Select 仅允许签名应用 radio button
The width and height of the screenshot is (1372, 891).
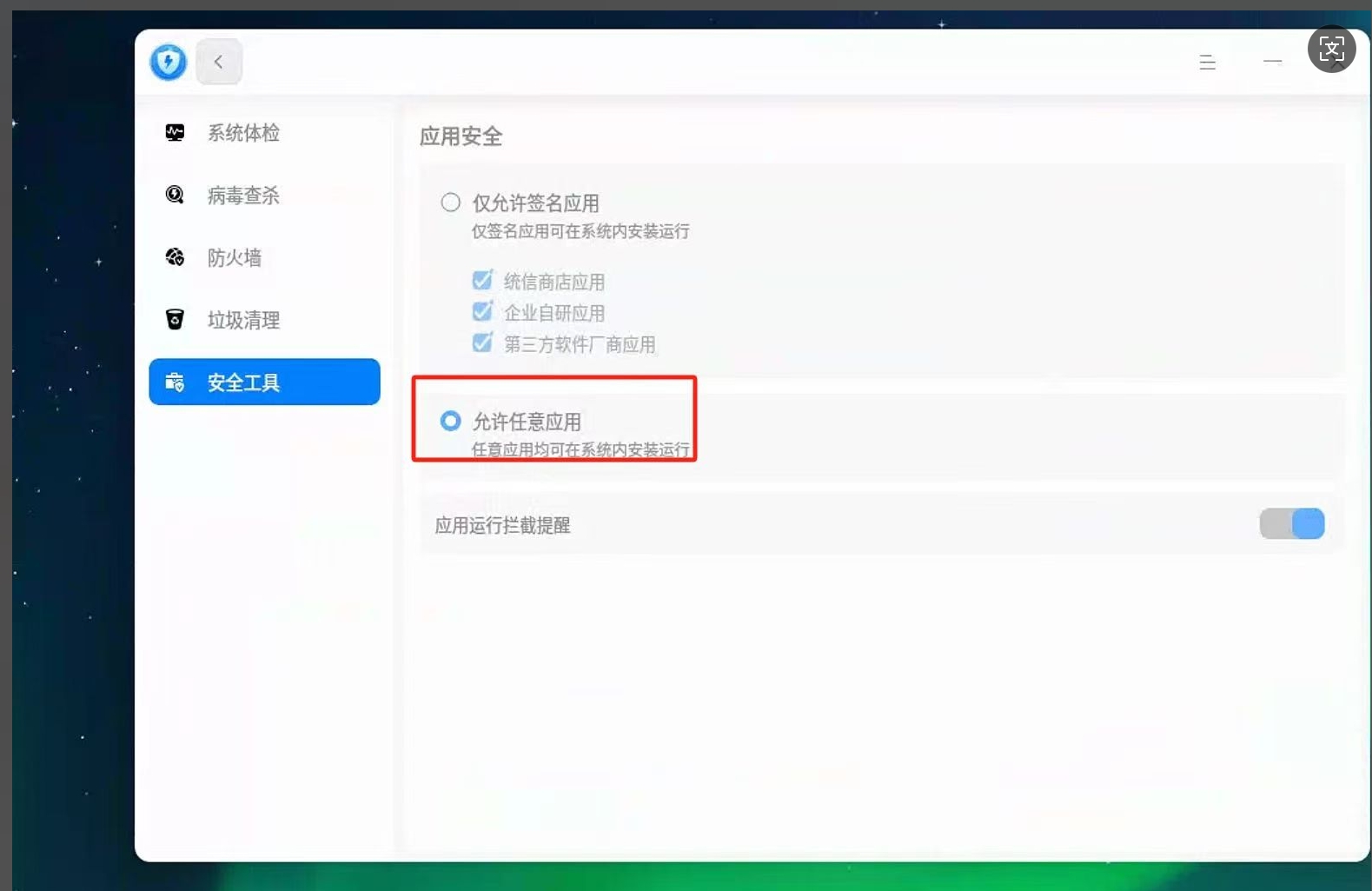pyautogui.click(x=450, y=203)
